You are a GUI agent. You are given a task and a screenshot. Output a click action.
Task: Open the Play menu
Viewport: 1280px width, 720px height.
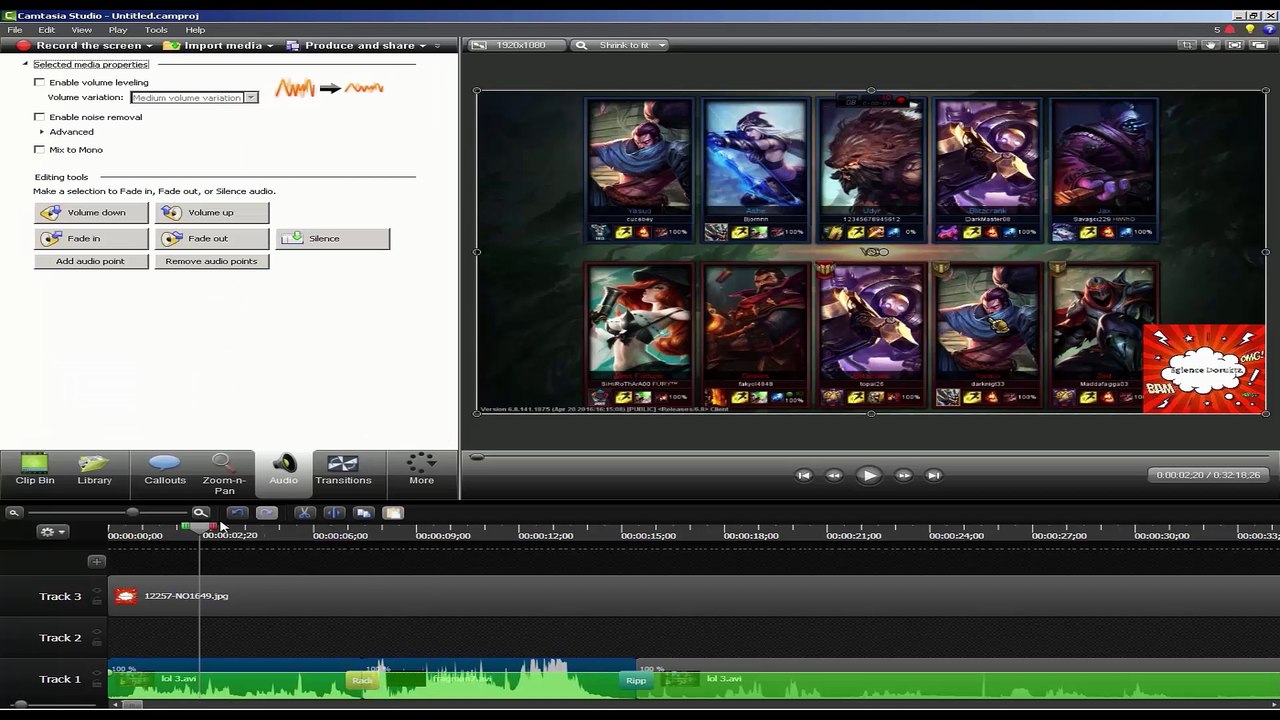[x=118, y=30]
